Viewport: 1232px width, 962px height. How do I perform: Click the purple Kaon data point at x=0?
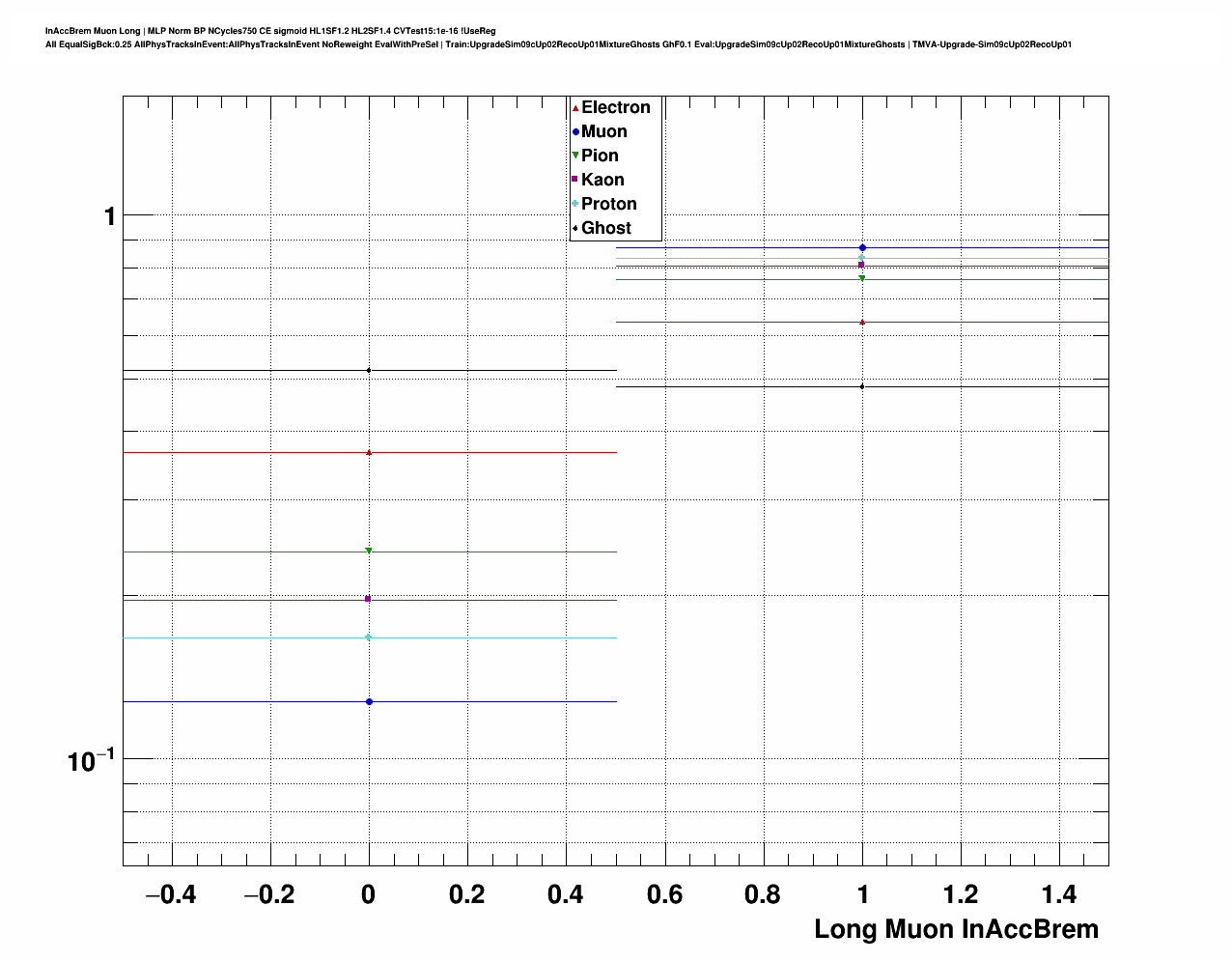(x=369, y=599)
